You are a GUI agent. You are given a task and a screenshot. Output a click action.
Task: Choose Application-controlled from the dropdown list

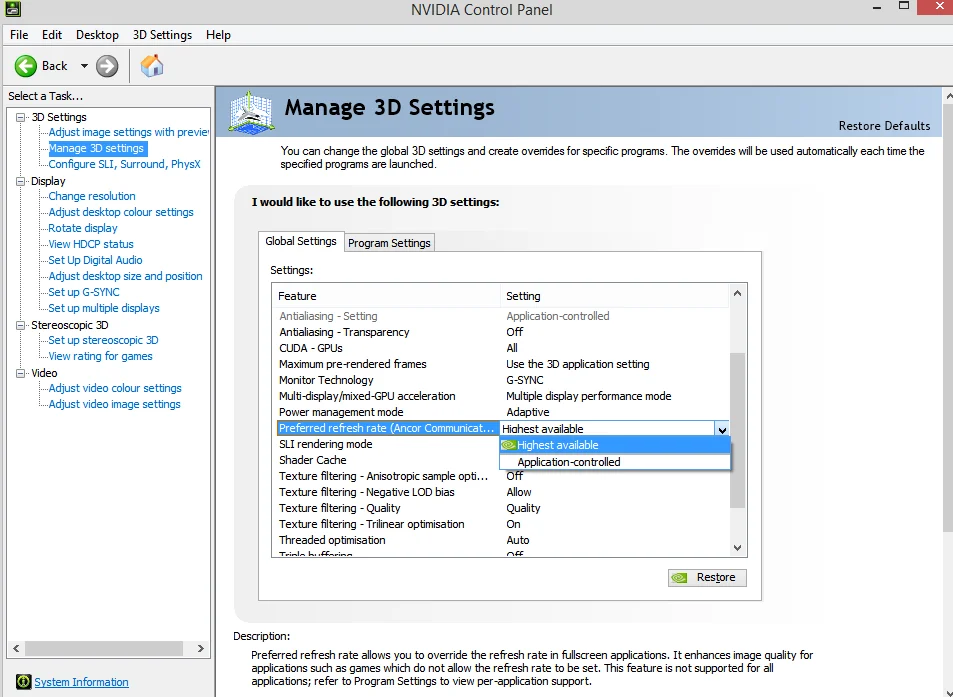click(615, 462)
